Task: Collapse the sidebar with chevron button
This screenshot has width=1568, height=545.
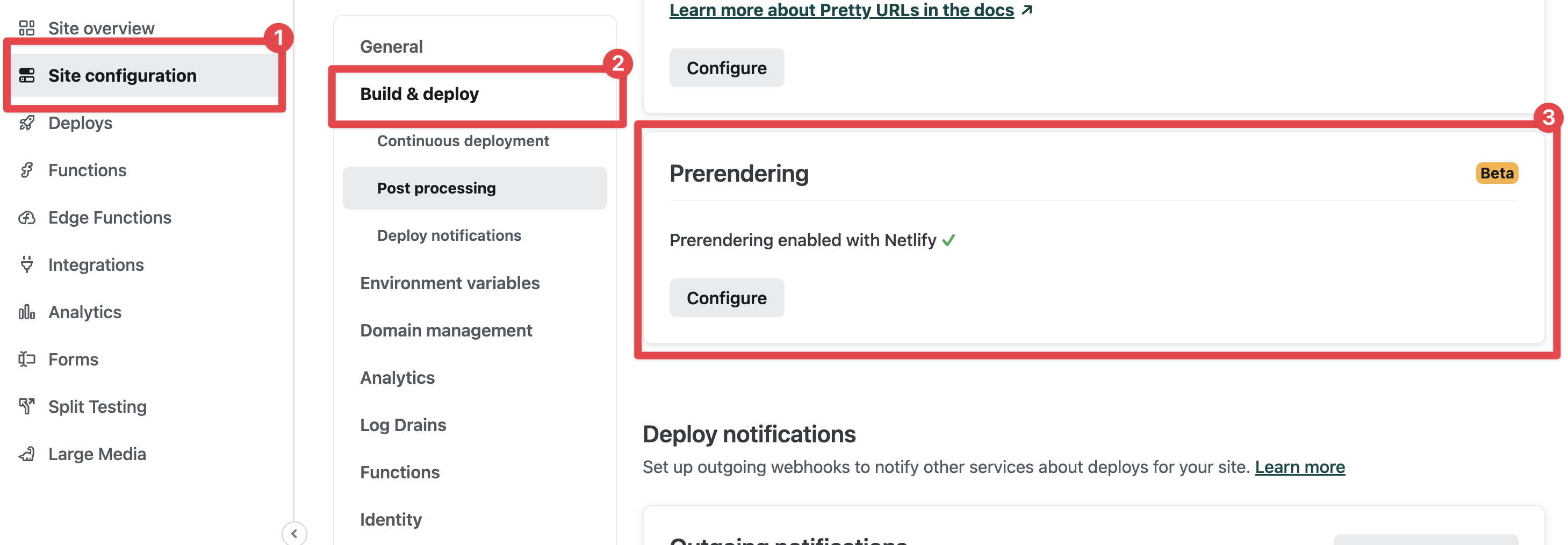Action: [294, 533]
